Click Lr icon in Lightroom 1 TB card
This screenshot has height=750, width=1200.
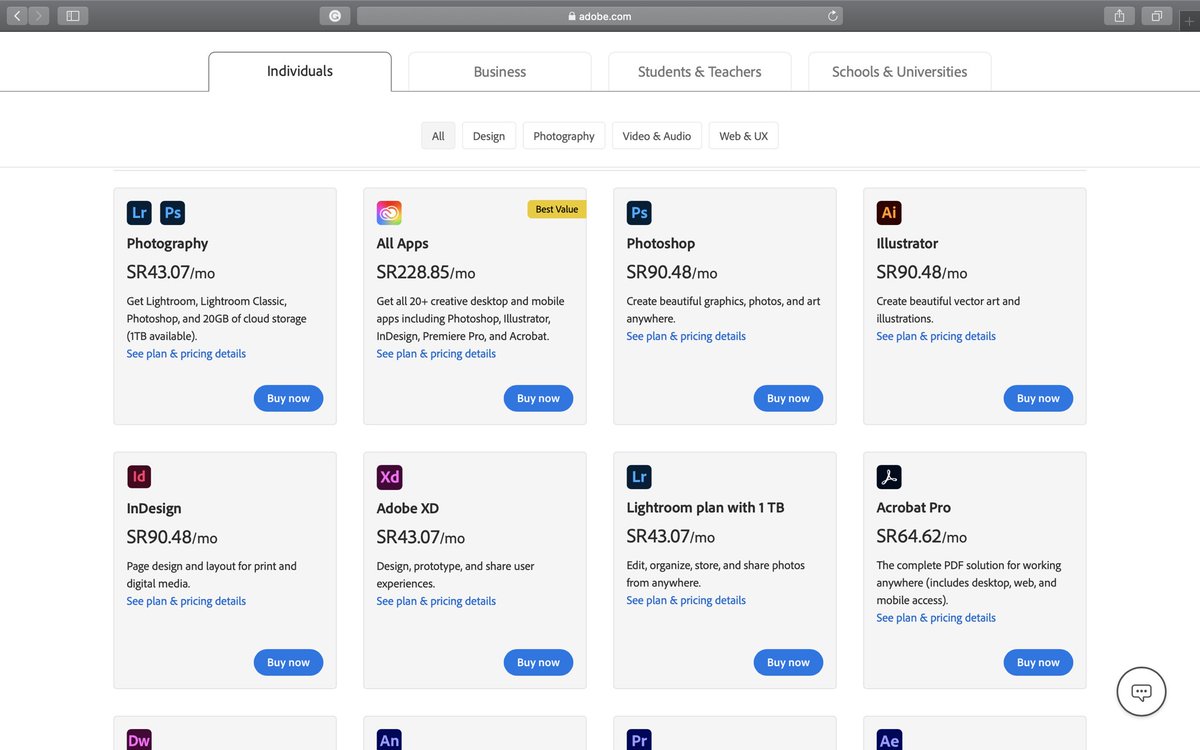pos(639,477)
